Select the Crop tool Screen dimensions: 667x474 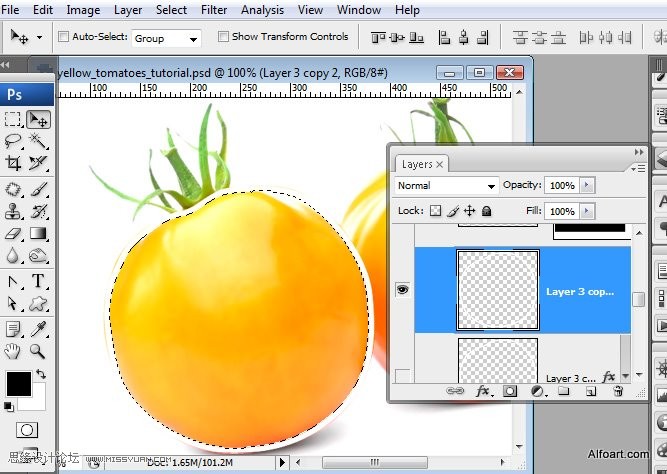point(14,163)
